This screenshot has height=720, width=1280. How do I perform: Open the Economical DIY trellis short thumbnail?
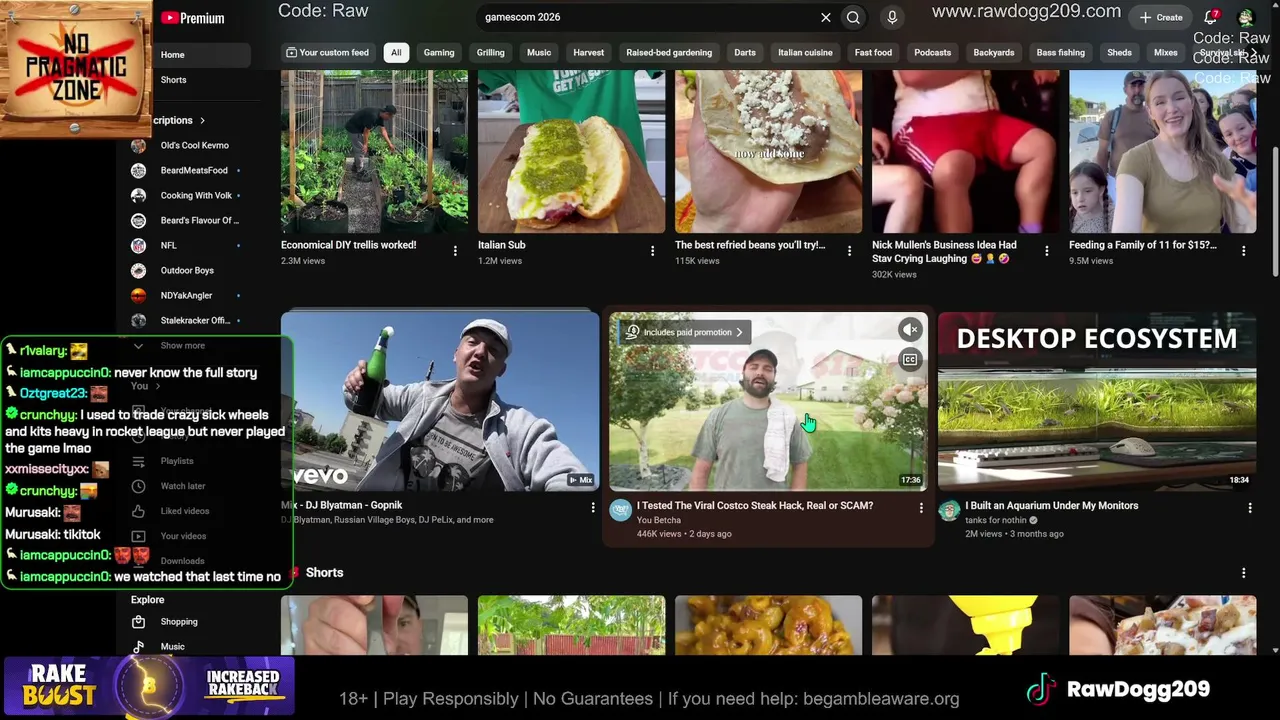click(x=374, y=151)
